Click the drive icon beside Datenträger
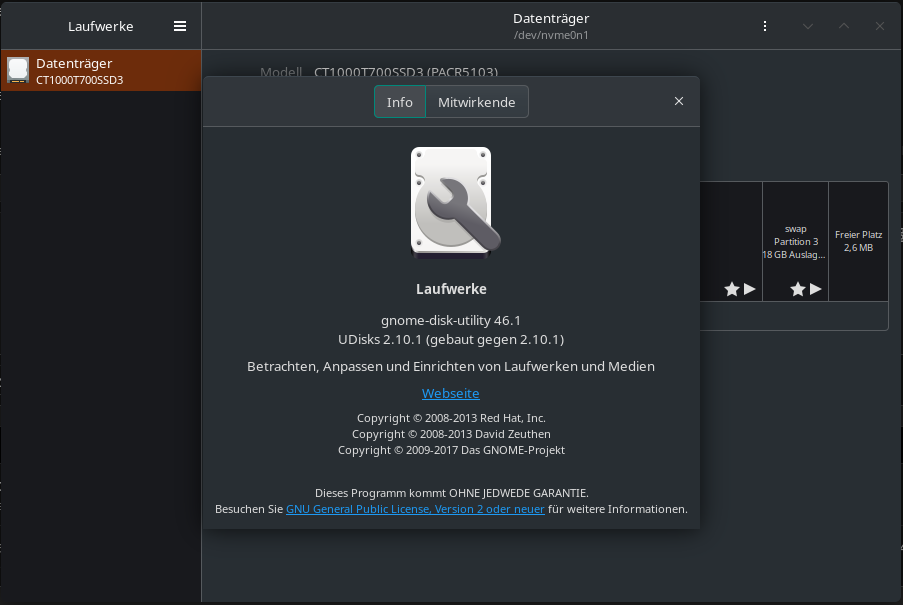Image resolution: width=903 pixels, height=605 pixels. (18, 70)
